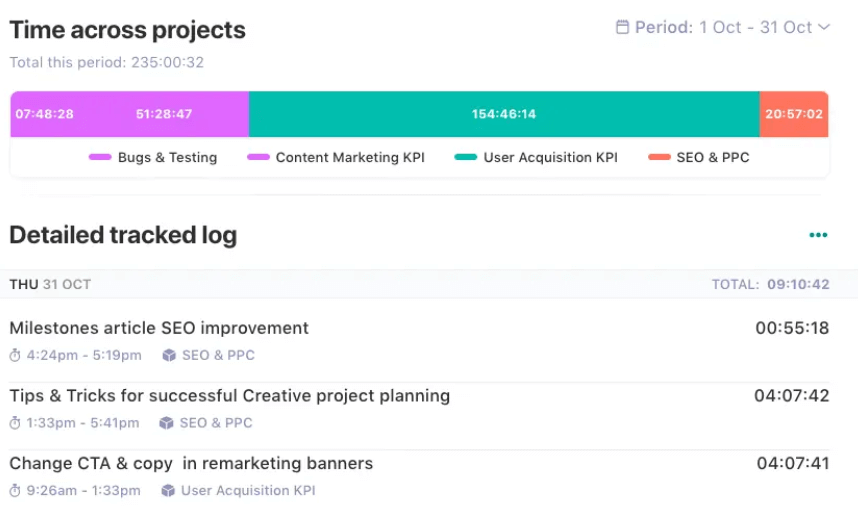Click the project cube icon of Tips & Tricks entry
Screen dimensions: 858x514
166,423
